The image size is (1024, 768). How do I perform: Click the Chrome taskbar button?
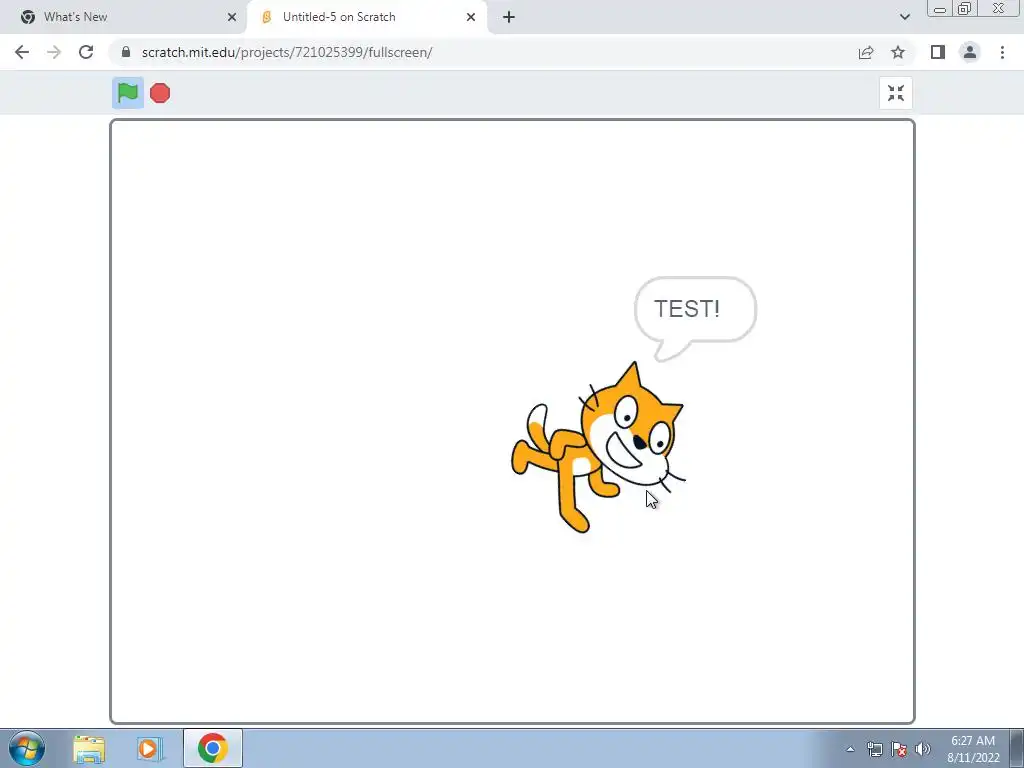pos(213,748)
